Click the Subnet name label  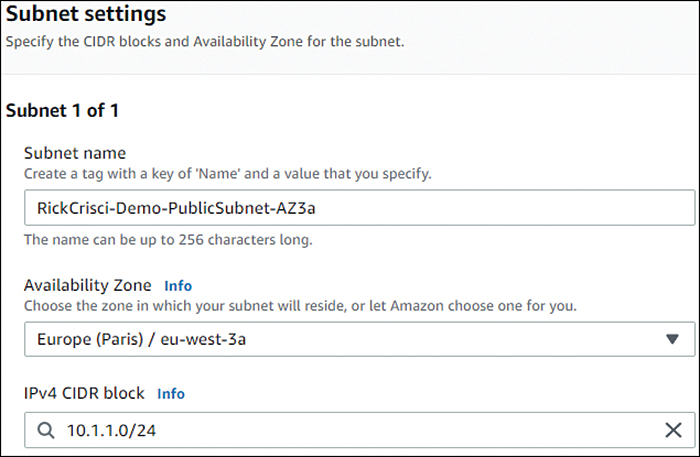[75, 153]
